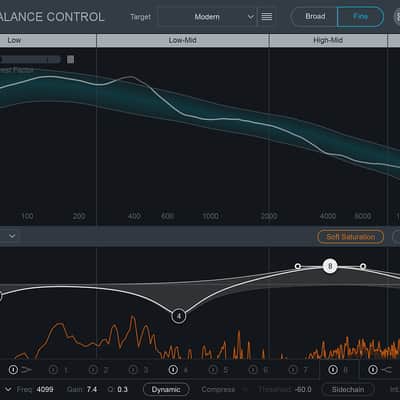Switch view to Fine
400x400 pixels.
tap(360, 16)
